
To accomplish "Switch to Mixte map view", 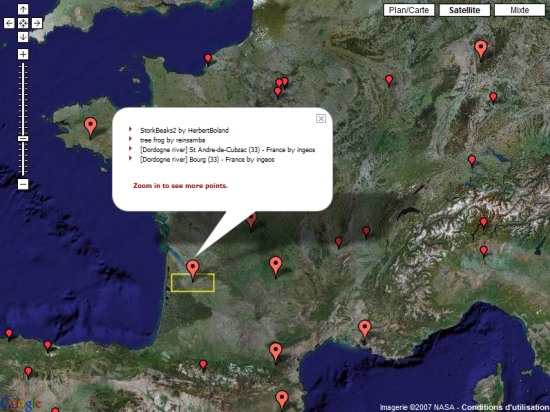I will pos(520,10).
